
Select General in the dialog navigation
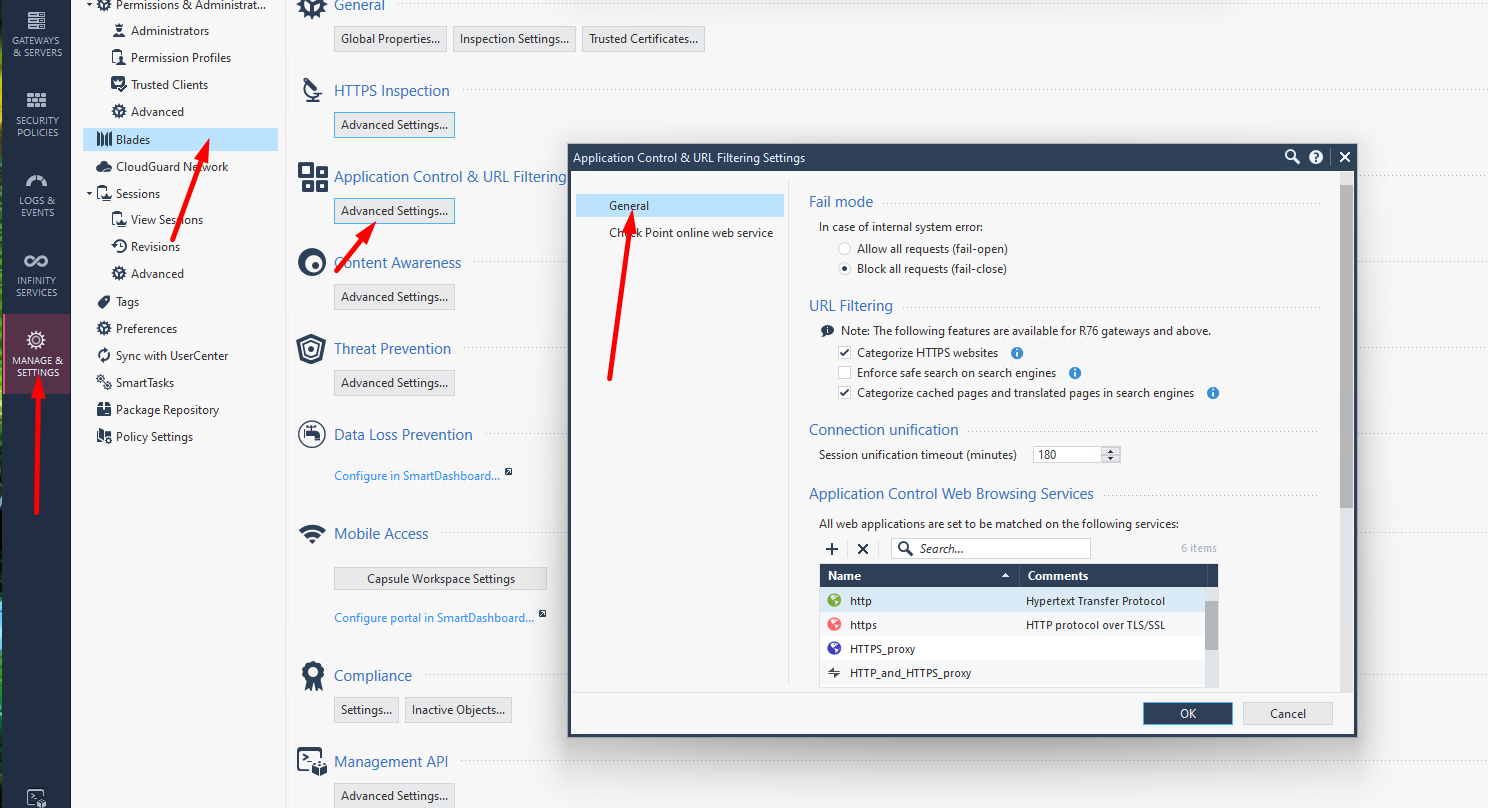(680, 206)
